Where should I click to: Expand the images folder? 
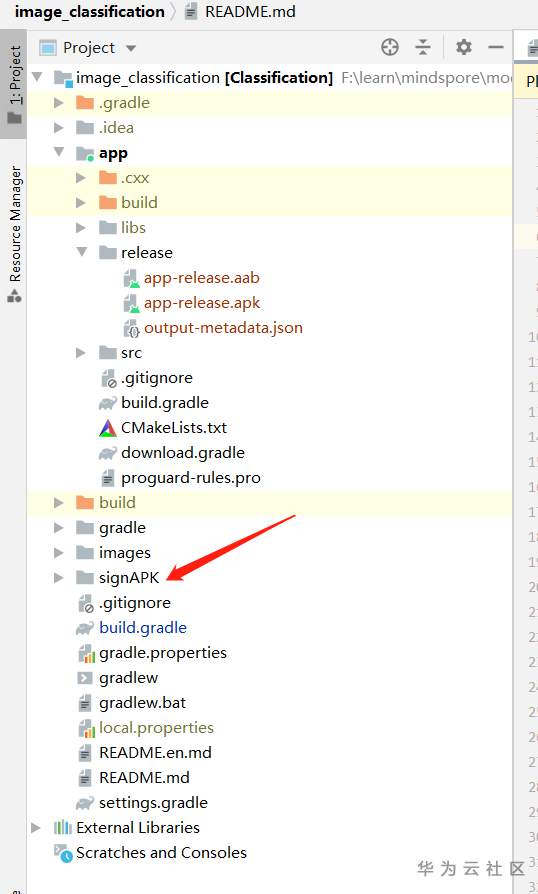58,552
